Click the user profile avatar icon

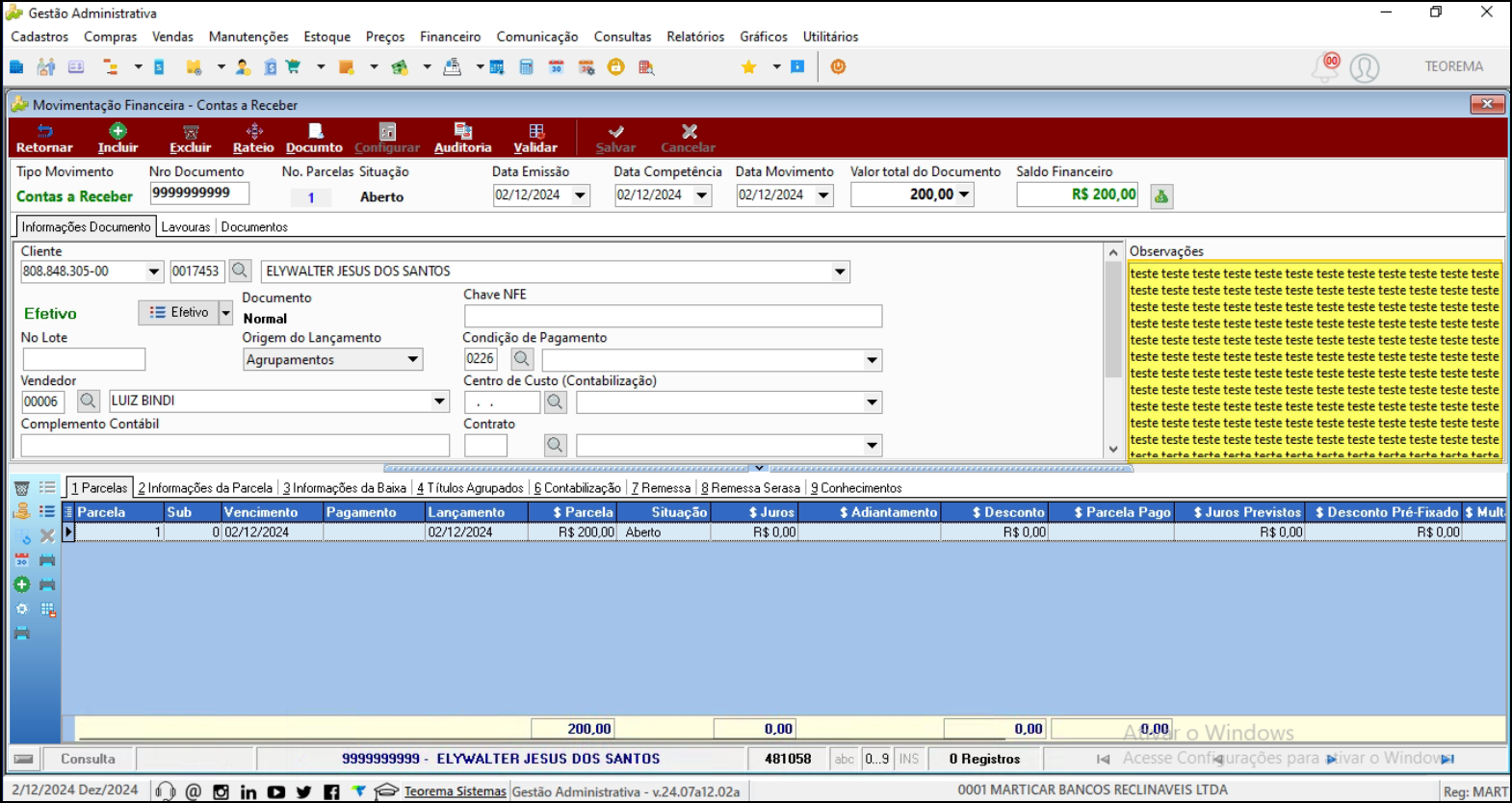coord(1365,67)
